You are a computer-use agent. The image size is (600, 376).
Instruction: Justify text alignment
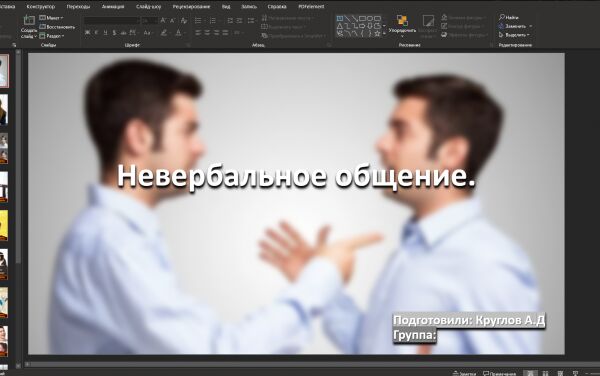click(x=225, y=33)
